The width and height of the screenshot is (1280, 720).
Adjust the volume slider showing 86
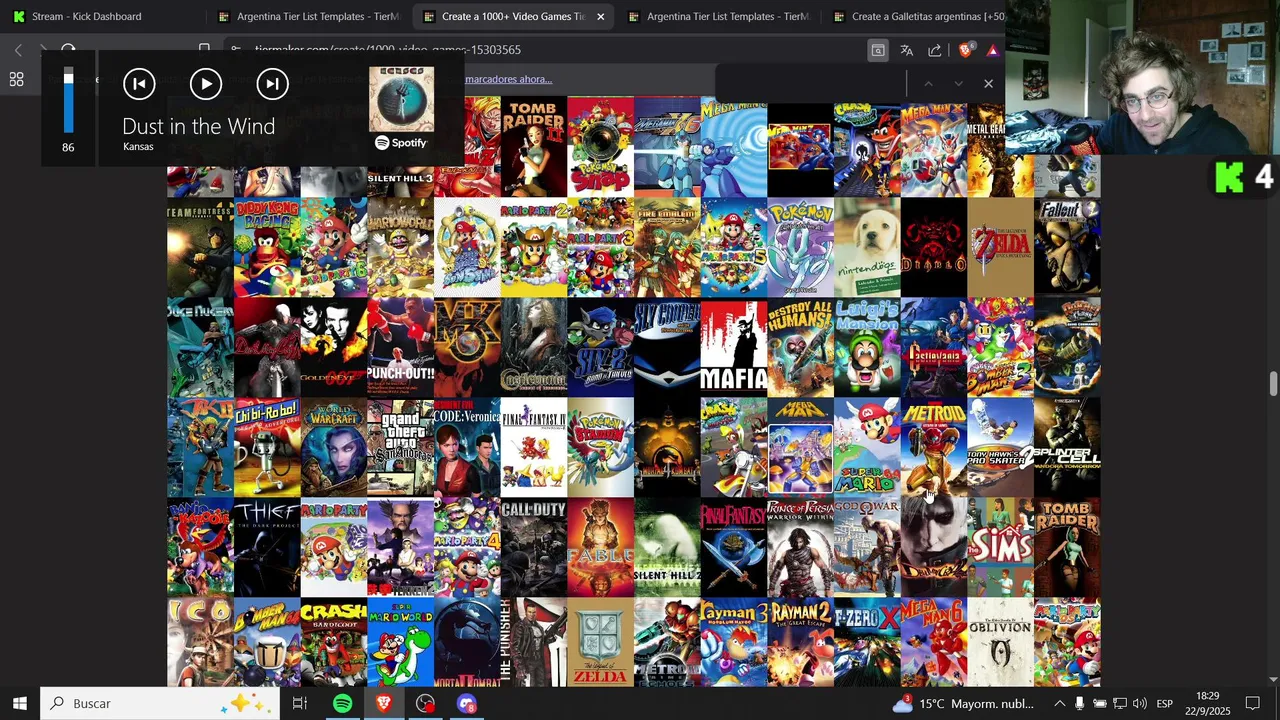click(68, 101)
